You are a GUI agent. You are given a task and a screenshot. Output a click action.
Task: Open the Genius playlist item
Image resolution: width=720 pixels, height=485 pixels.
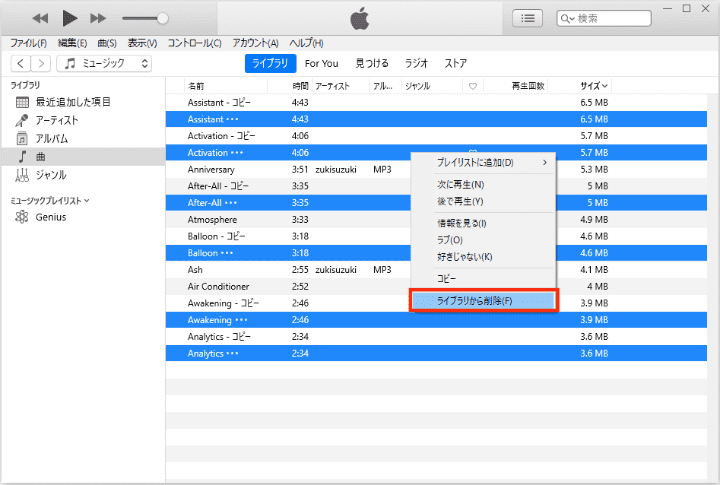point(83,217)
